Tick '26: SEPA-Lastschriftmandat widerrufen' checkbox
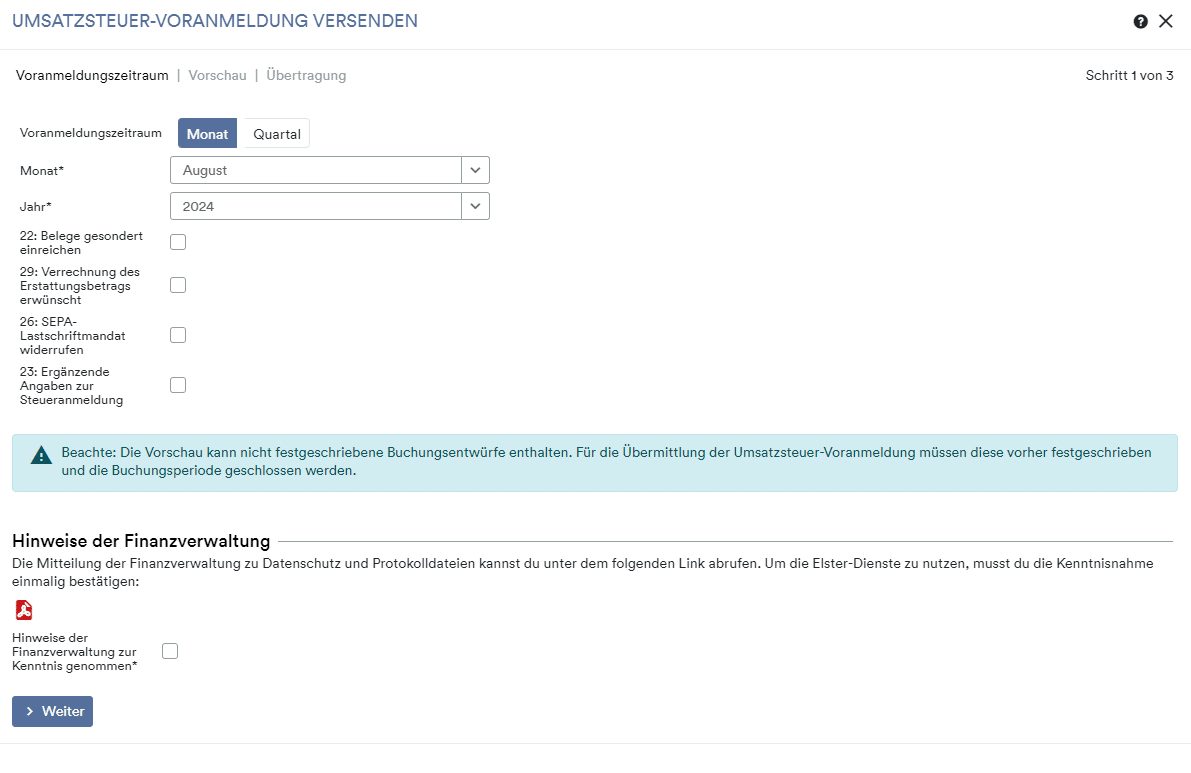The width and height of the screenshot is (1191, 773). [x=178, y=335]
